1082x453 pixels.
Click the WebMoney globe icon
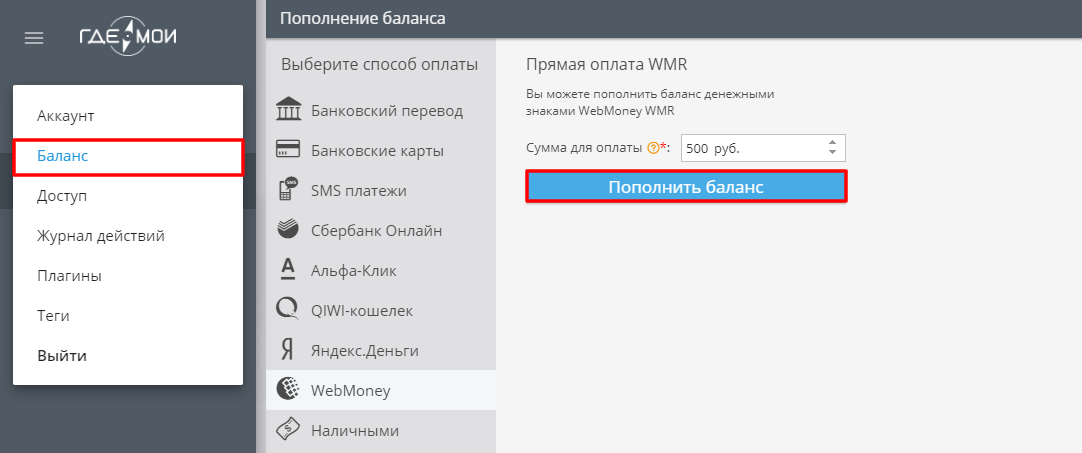288,390
